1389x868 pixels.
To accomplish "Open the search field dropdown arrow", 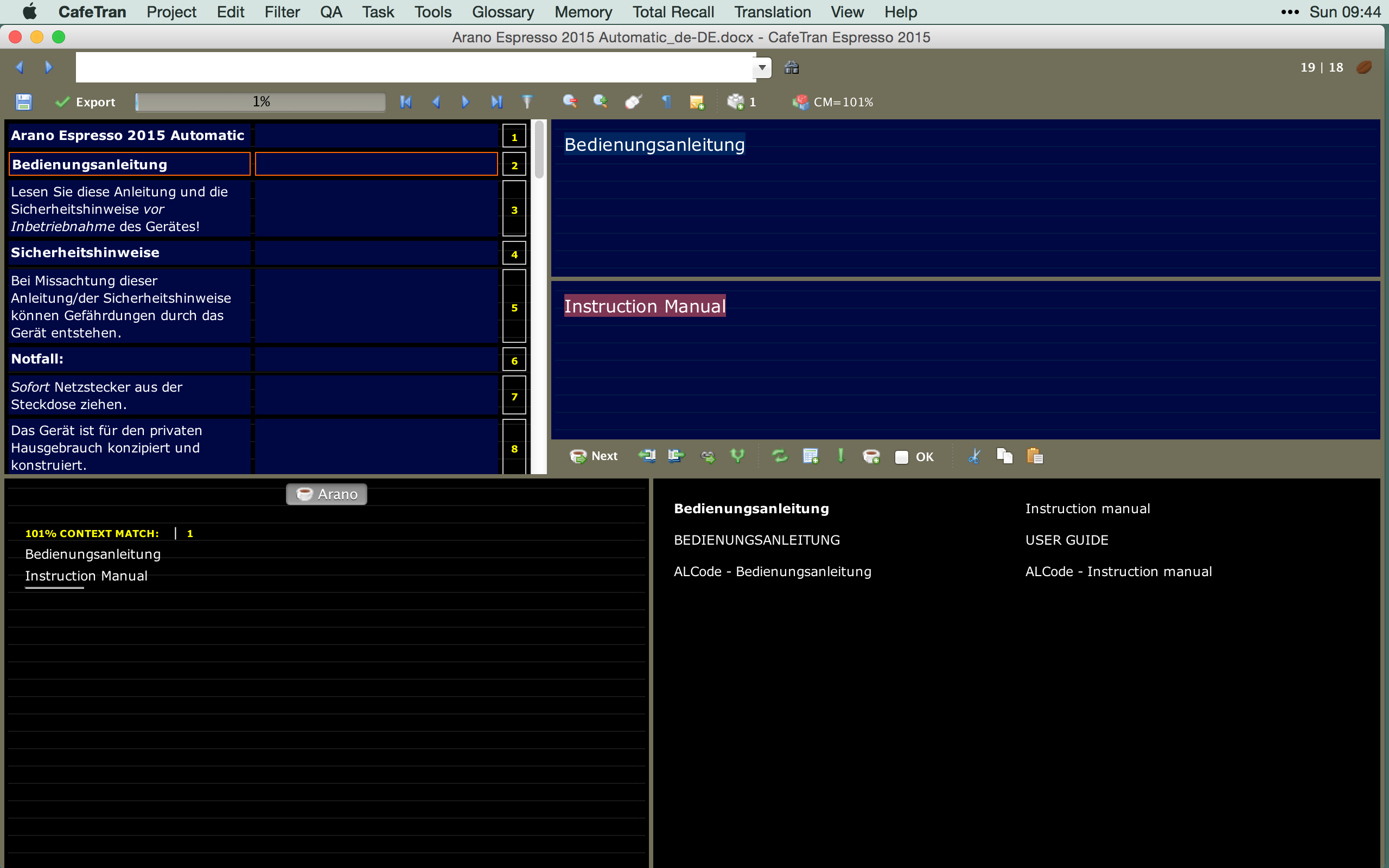I will point(762,68).
